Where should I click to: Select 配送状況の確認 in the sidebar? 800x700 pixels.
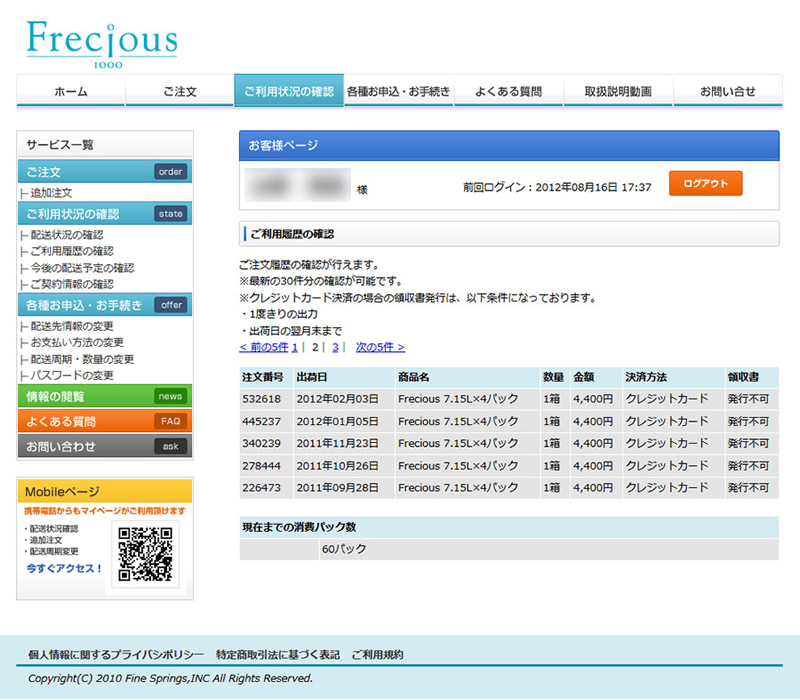67,235
